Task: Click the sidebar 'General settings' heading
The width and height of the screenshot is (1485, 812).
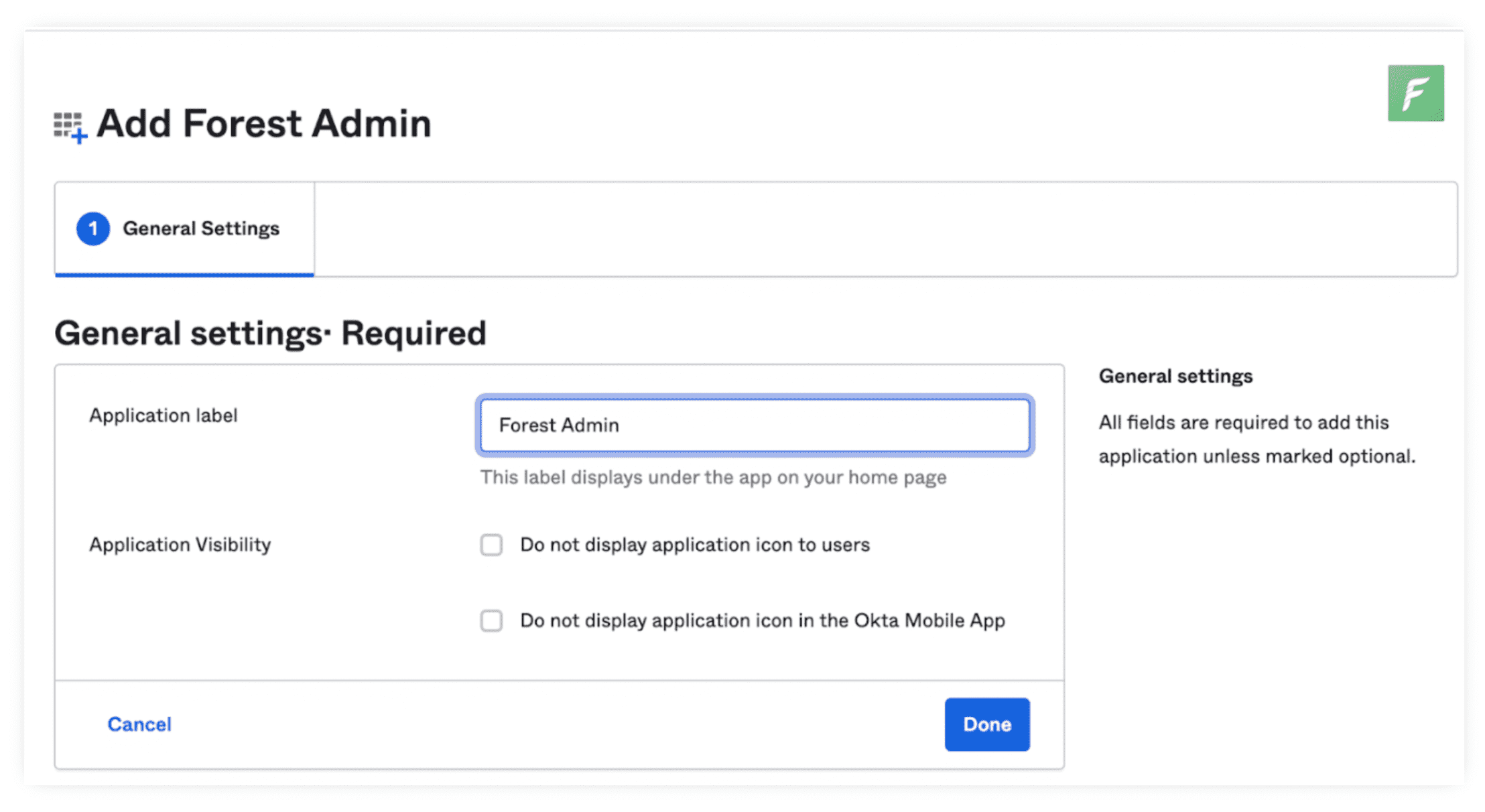Action: [1175, 377]
